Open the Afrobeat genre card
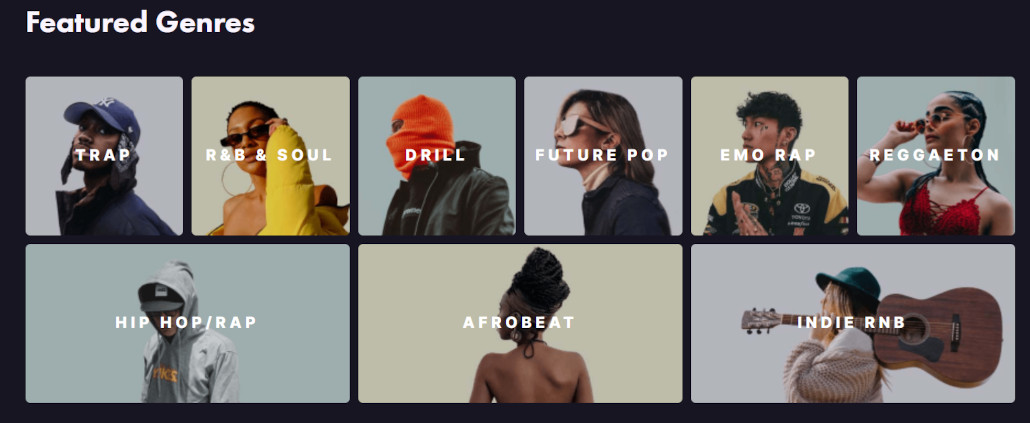 point(520,323)
